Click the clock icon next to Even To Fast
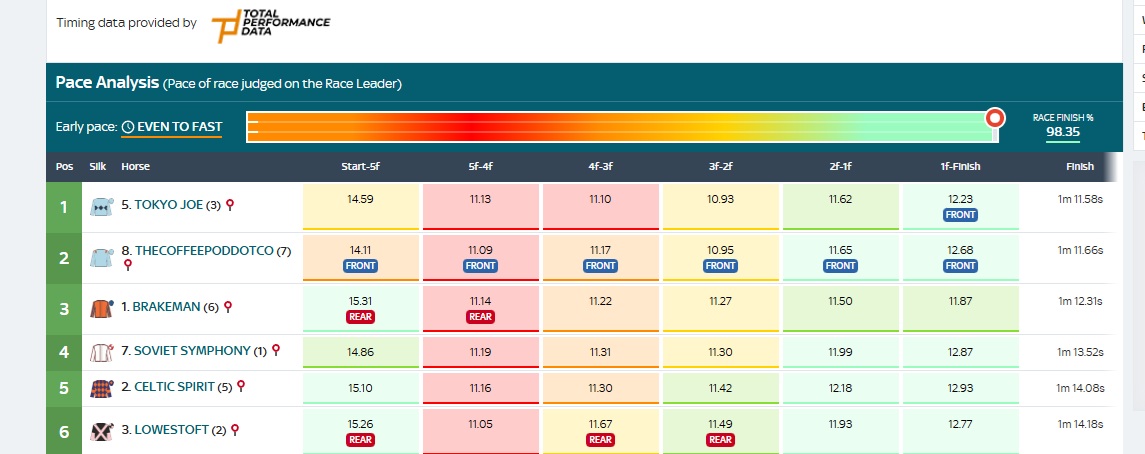 click(x=128, y=127)
